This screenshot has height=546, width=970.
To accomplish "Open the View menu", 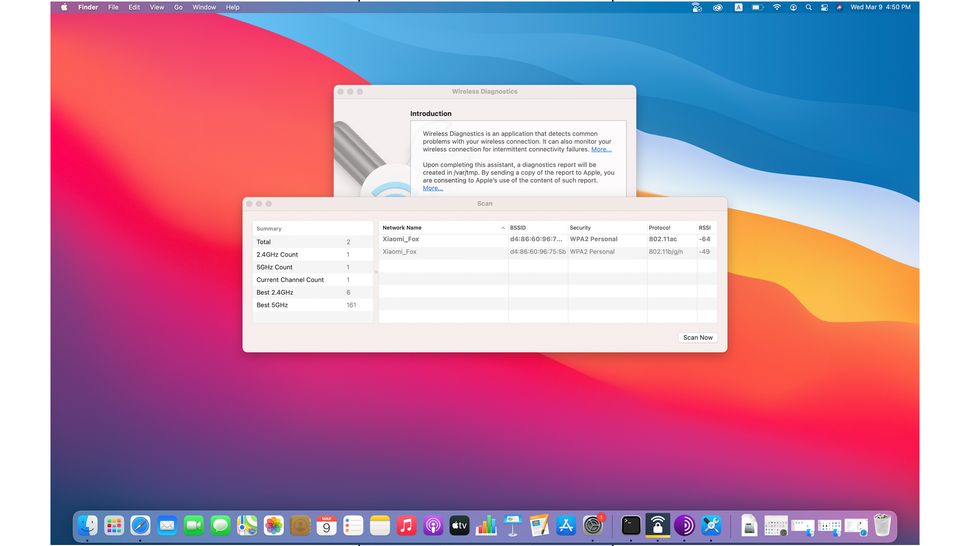I will (157, 7).
